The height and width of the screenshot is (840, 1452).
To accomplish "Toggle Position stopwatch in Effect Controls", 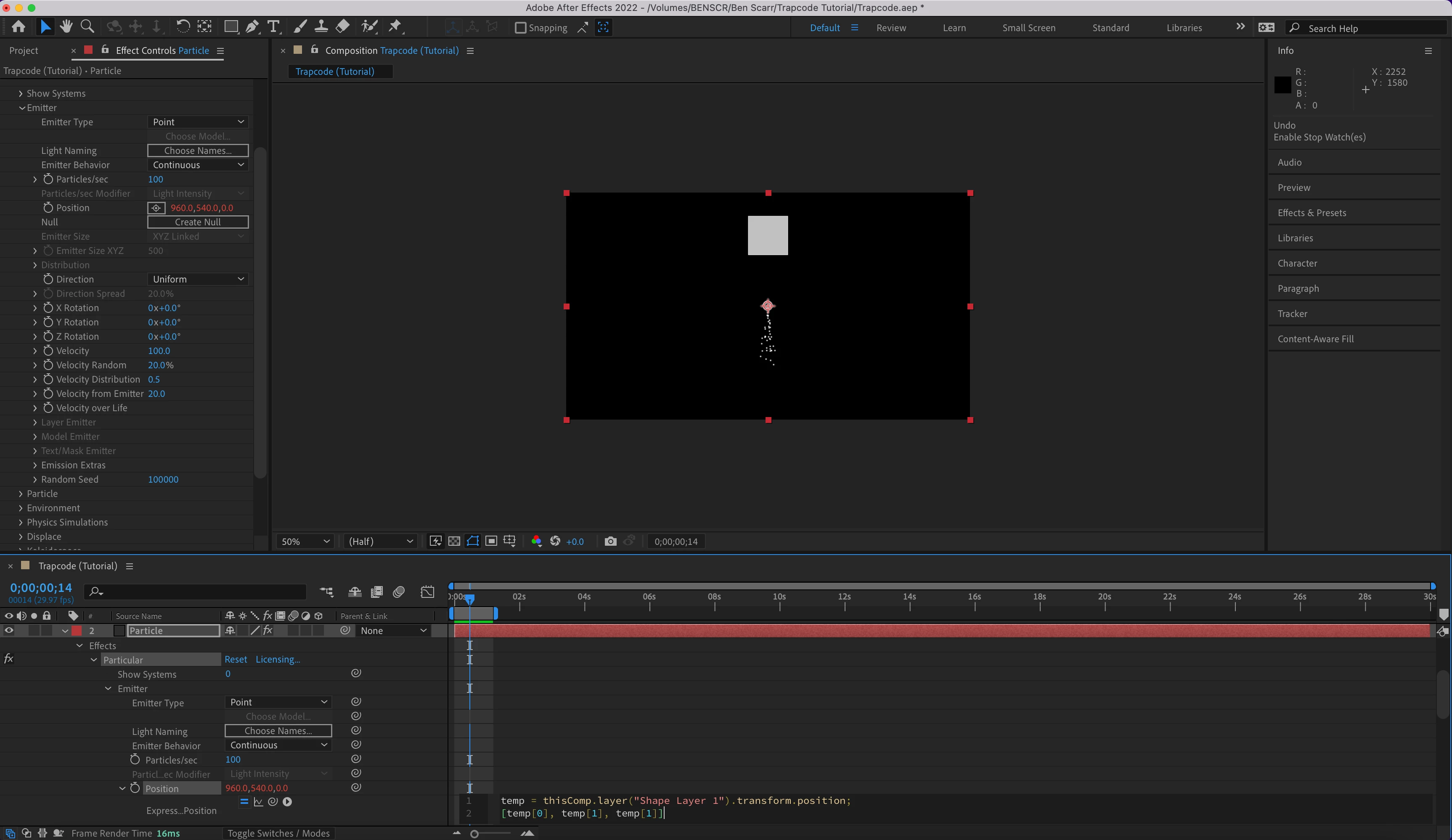I will pos(48,208).
